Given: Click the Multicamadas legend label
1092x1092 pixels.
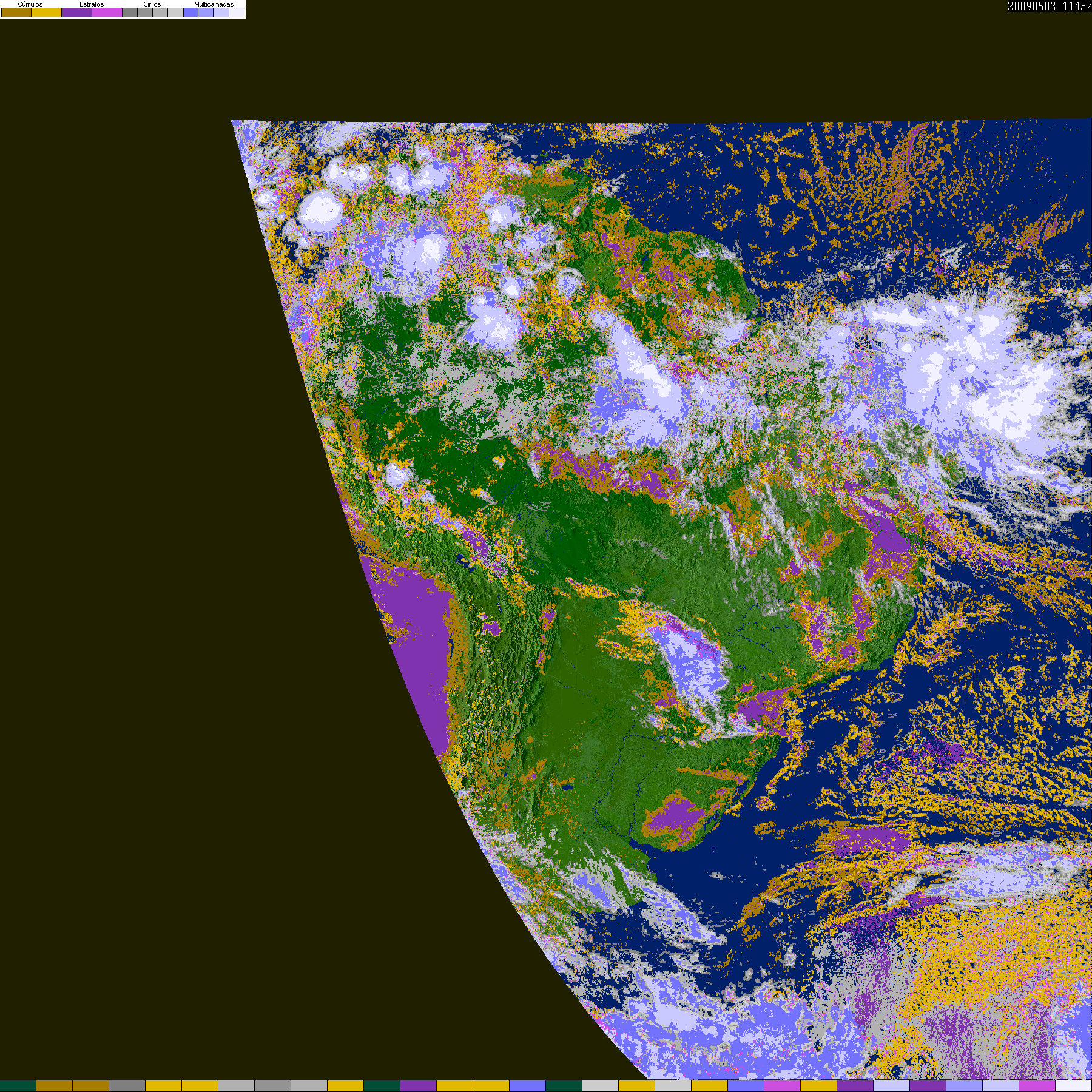Looking at the screenshot, I should 214,4.
